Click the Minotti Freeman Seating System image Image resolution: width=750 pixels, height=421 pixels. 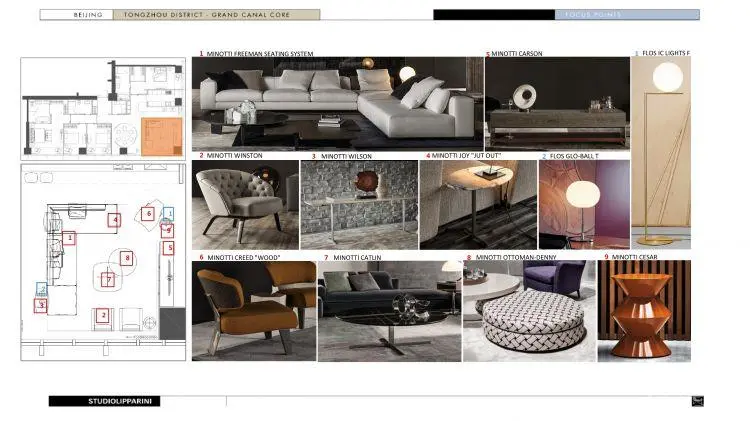[338, 103]
